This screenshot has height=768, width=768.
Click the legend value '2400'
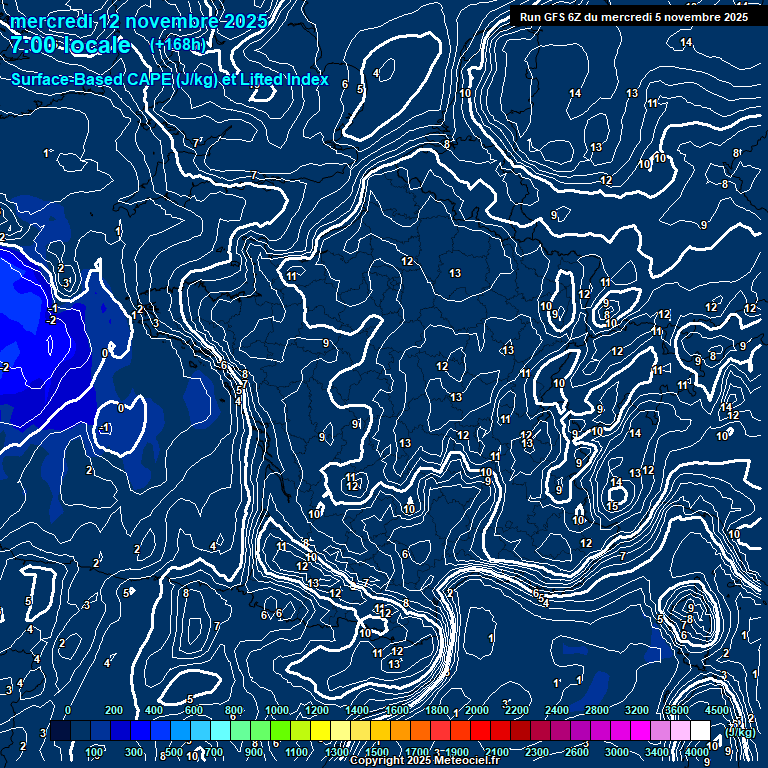coord(557,710)
